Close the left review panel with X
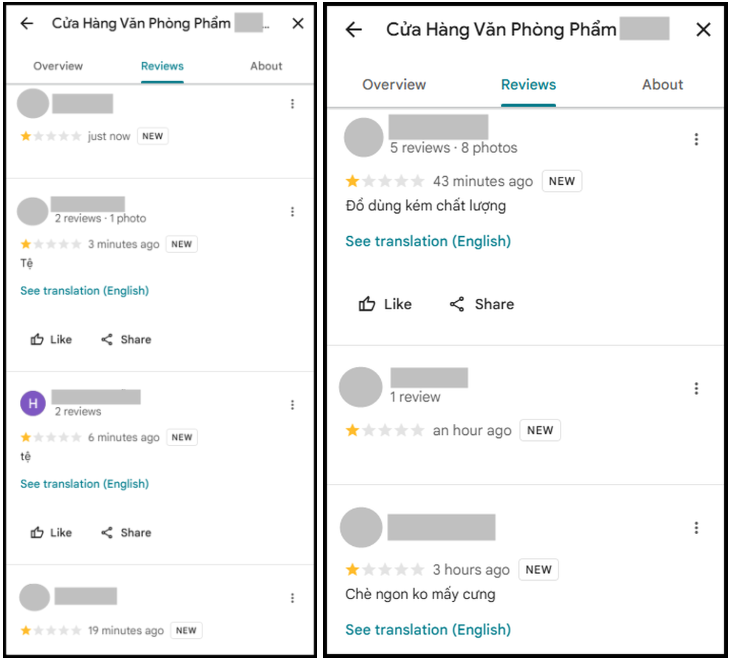The image size is (730, 661). point(298,23)
